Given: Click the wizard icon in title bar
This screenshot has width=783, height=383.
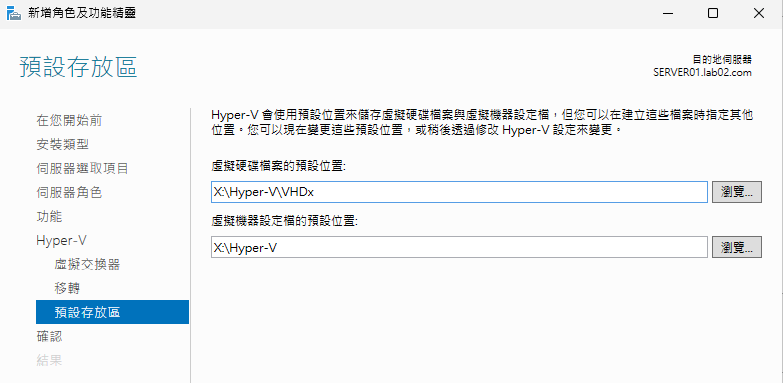Looking at the screenshot, I should pyautogui.click(x=13, y=13).
